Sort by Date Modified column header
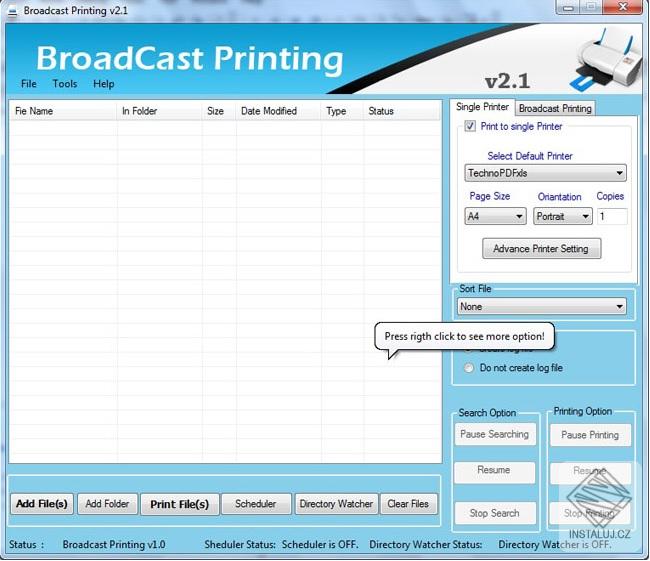Image resolution: width=650 pixels, height=561 pixels. pyautogui.click(x=279, y=111)
